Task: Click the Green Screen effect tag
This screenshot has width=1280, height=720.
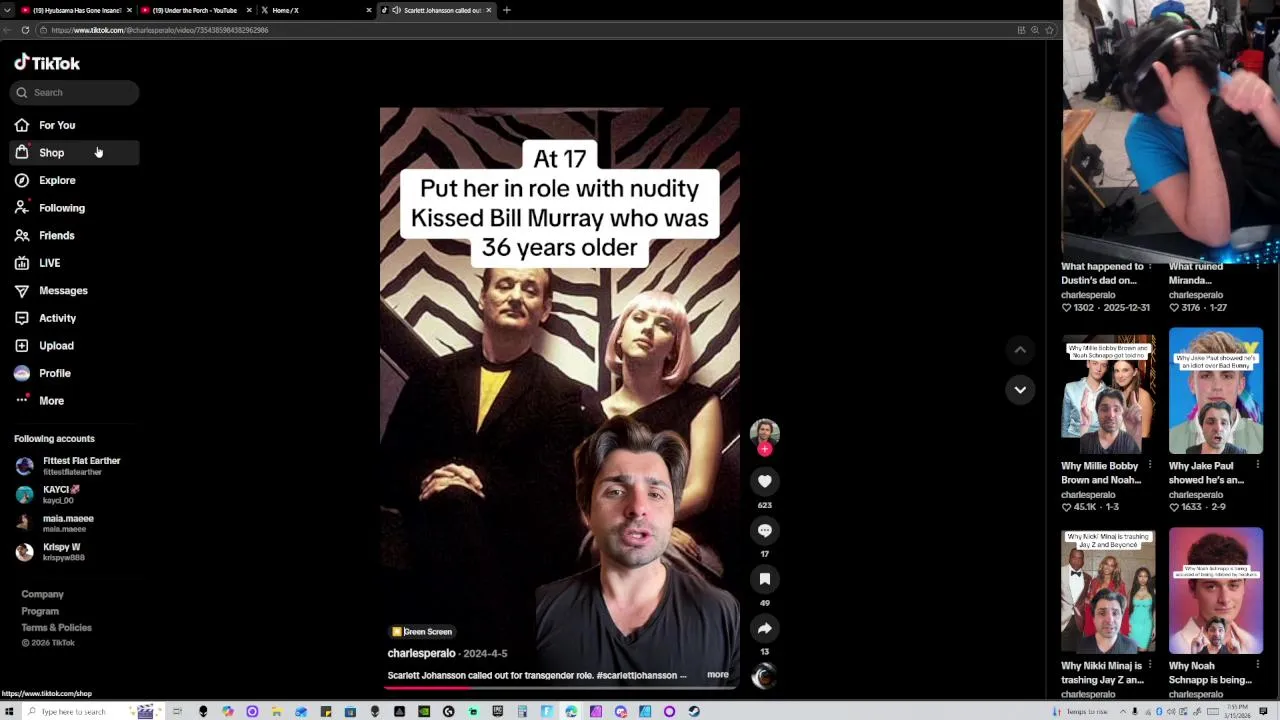Action: point(422,632)
